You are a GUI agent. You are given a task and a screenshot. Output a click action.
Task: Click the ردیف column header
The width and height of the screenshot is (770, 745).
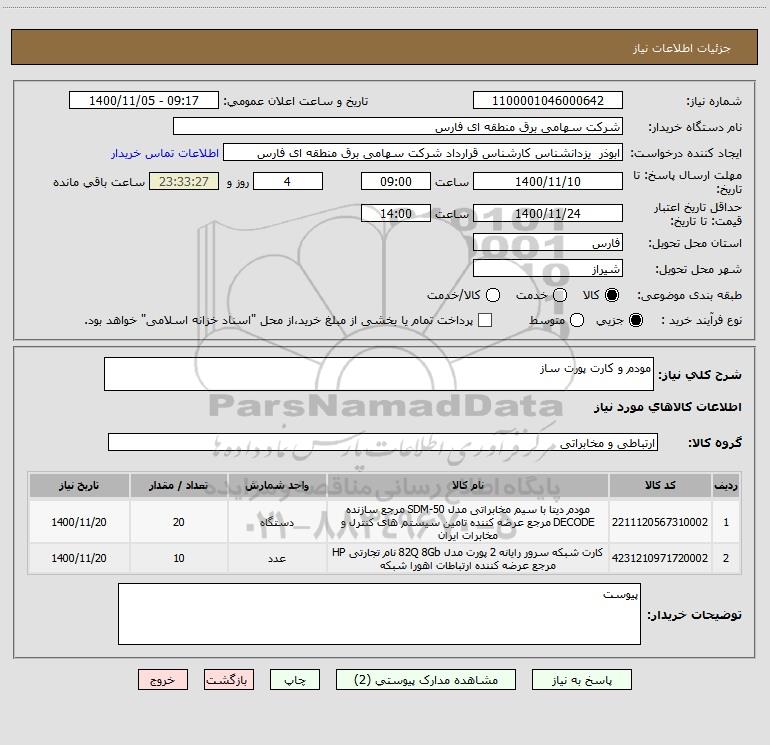[x=726, y=486]
